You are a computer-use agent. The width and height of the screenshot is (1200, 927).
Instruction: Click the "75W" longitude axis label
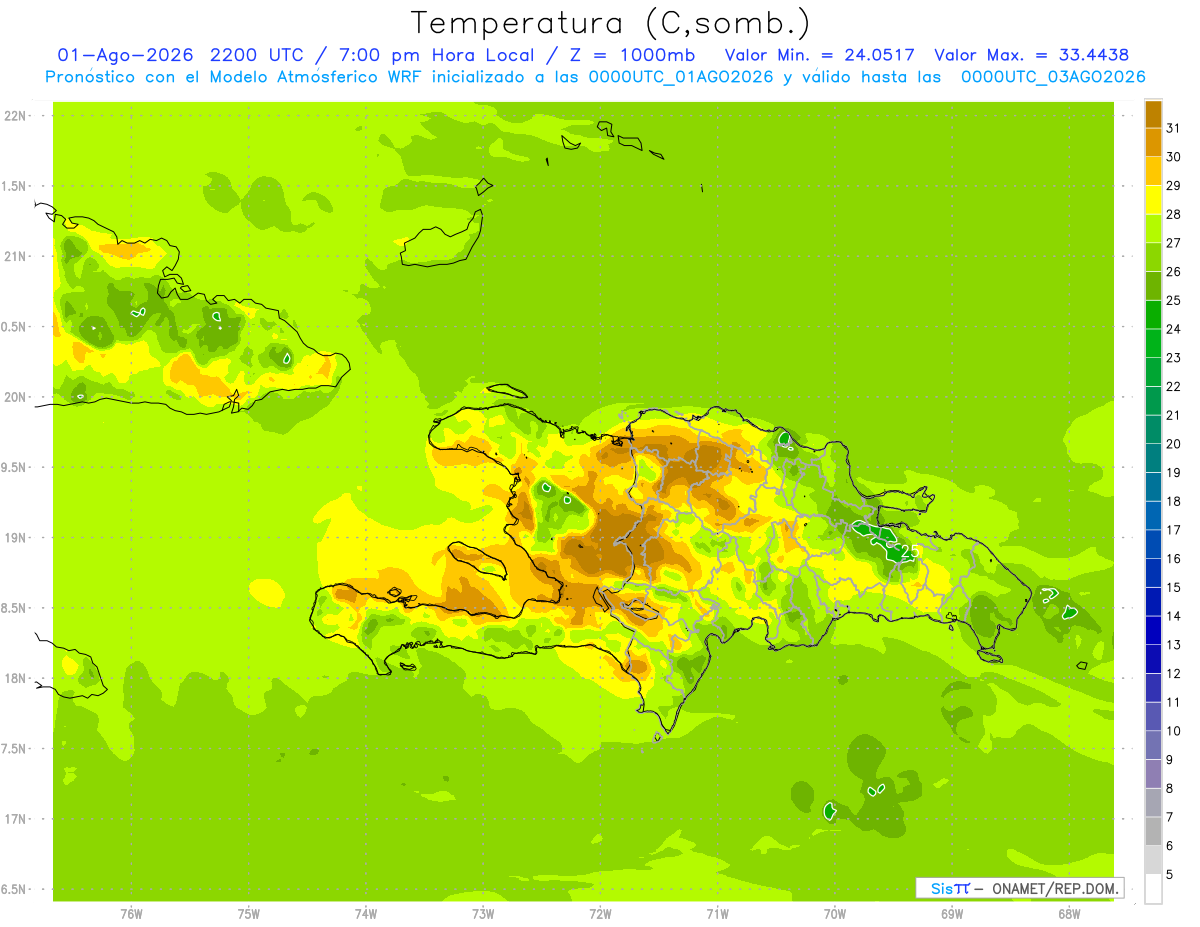click(x=249, y=914)
